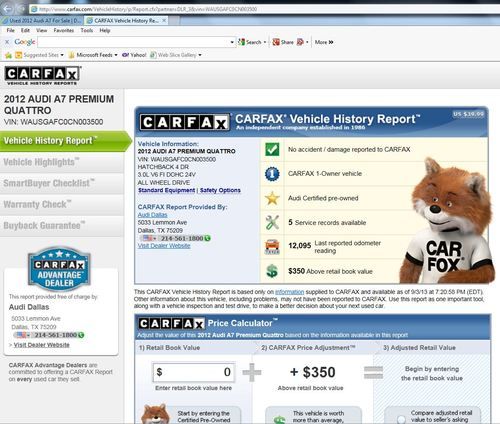The image size is (500, 424).
Task: Click the gold star certified pre-owned icon
Action: (x=272, y=198)
